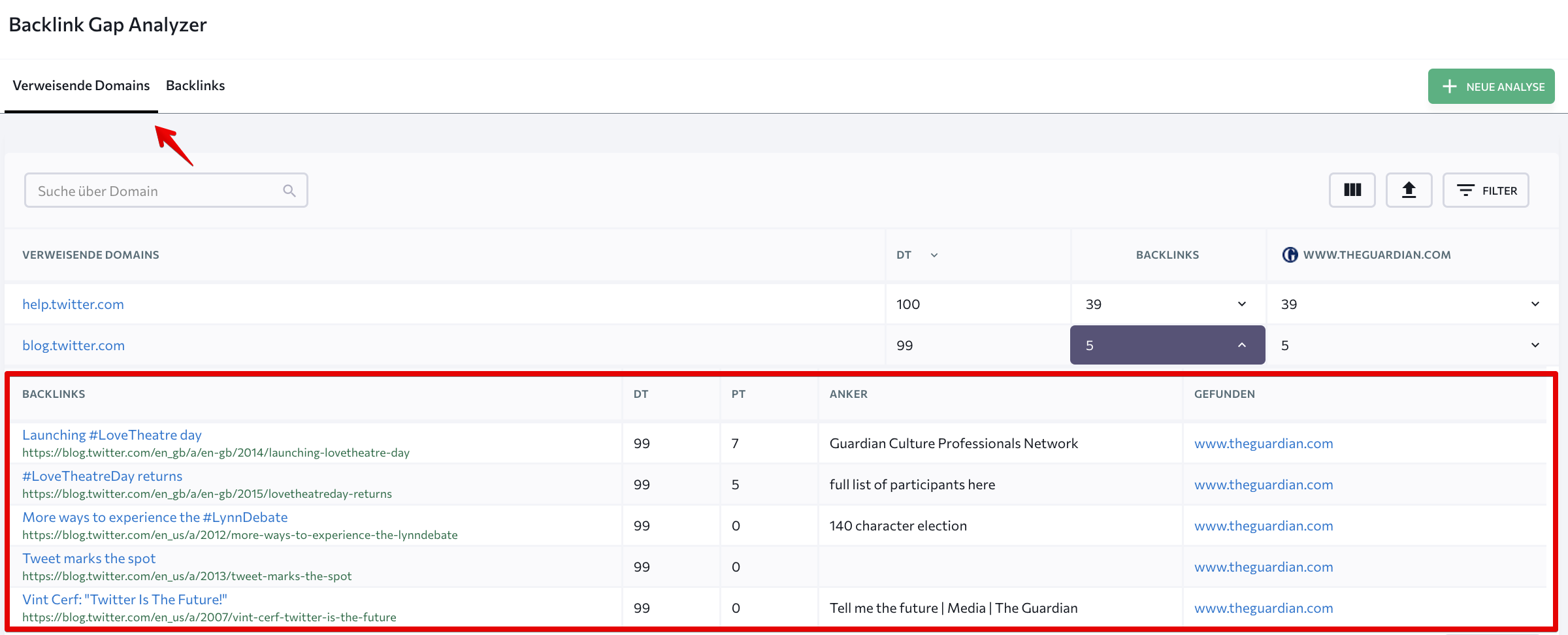Viewport: 1568px width, 635px height.
Task: Click PT value 5 in #LoveTheatreDay returns row
Action: 735,484
